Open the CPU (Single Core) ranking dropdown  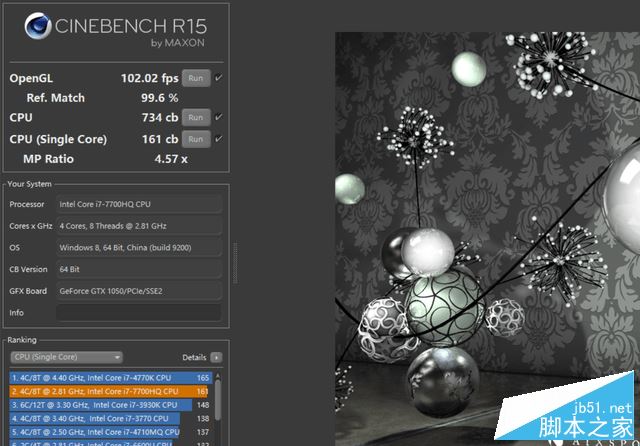67,357
